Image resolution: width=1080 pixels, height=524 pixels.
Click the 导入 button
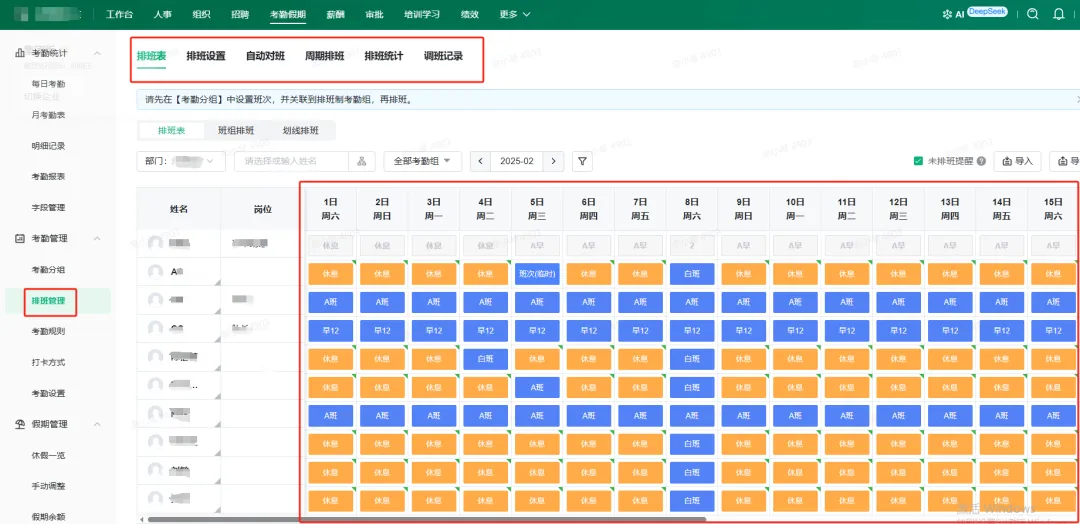1016,161
